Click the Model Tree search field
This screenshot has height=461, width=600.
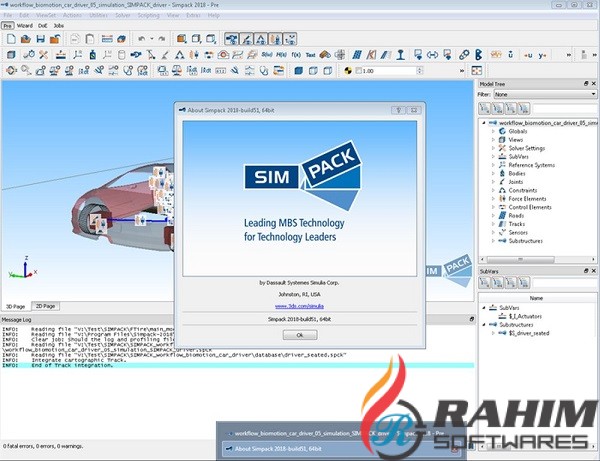[x=565, y=109]
